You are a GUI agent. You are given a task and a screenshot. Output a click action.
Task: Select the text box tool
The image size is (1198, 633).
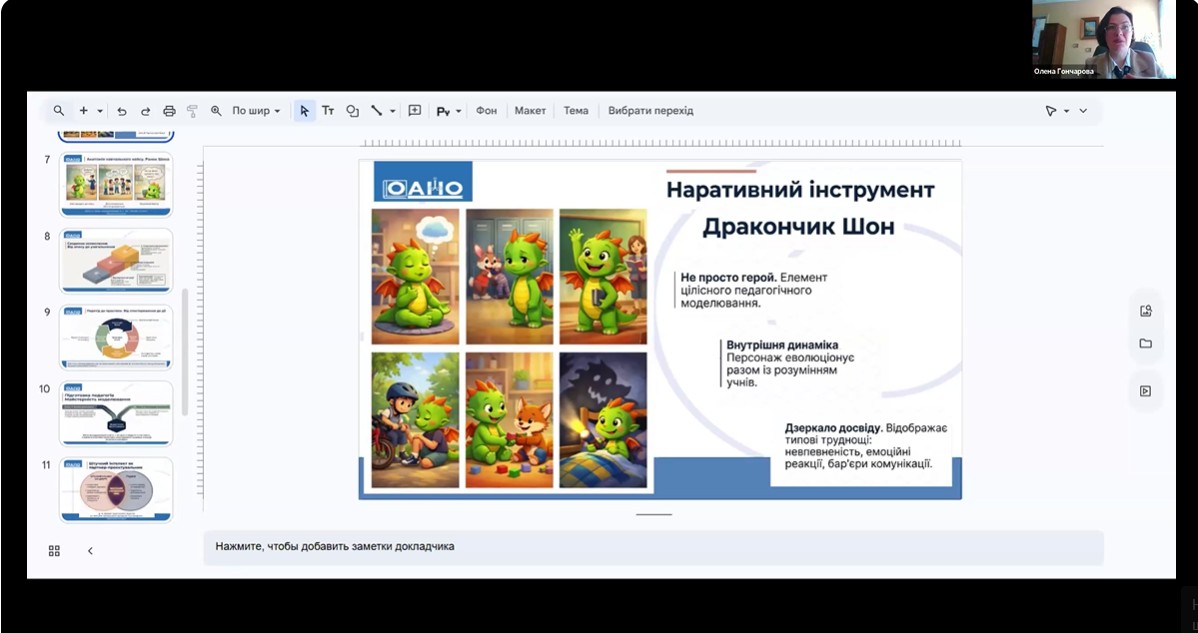click(x=328, y=111)
